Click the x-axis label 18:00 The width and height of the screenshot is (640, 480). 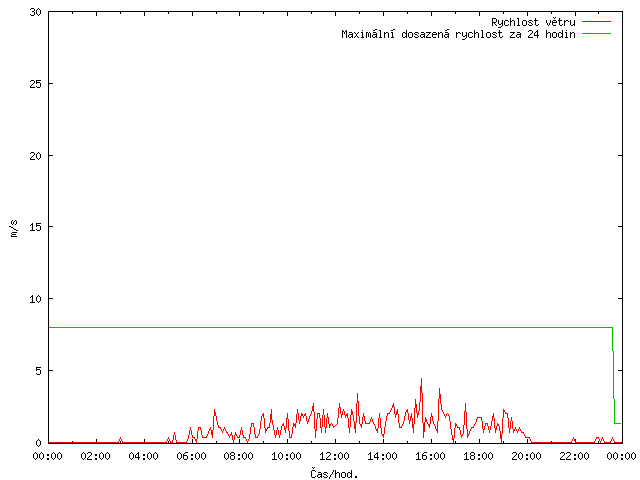click(x=478, y=456)
